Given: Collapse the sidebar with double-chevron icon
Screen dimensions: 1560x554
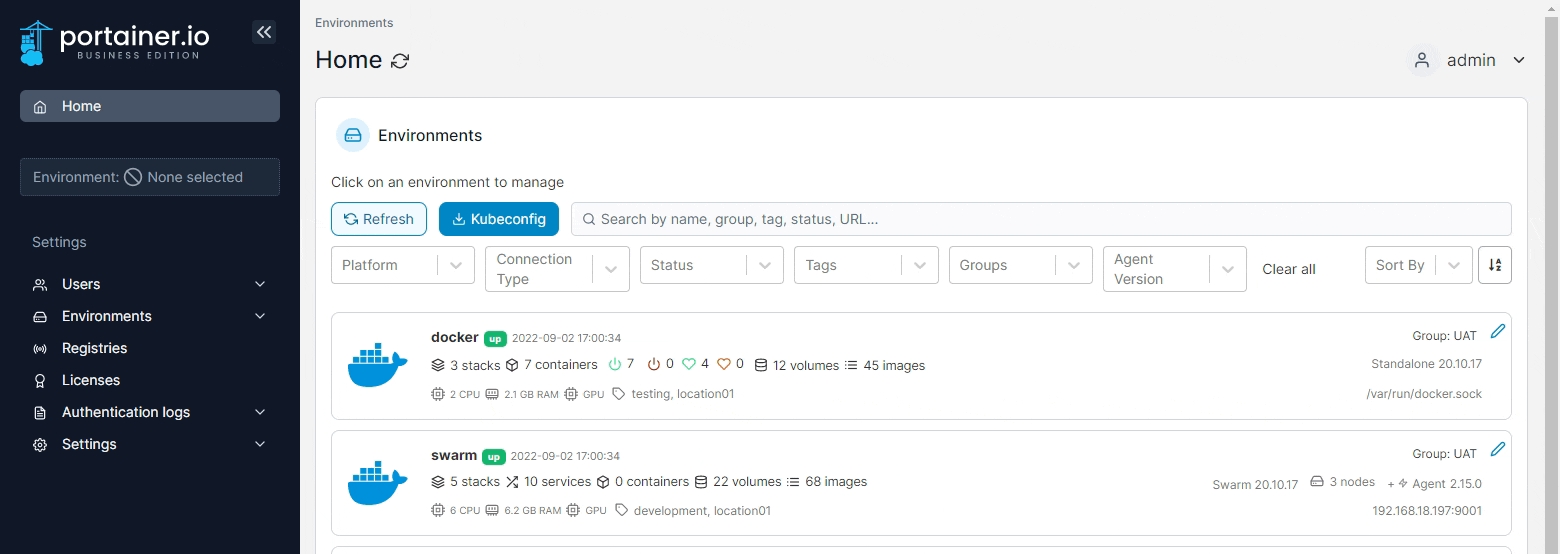Looking at the screenshot, I should (x=264, y=32).
